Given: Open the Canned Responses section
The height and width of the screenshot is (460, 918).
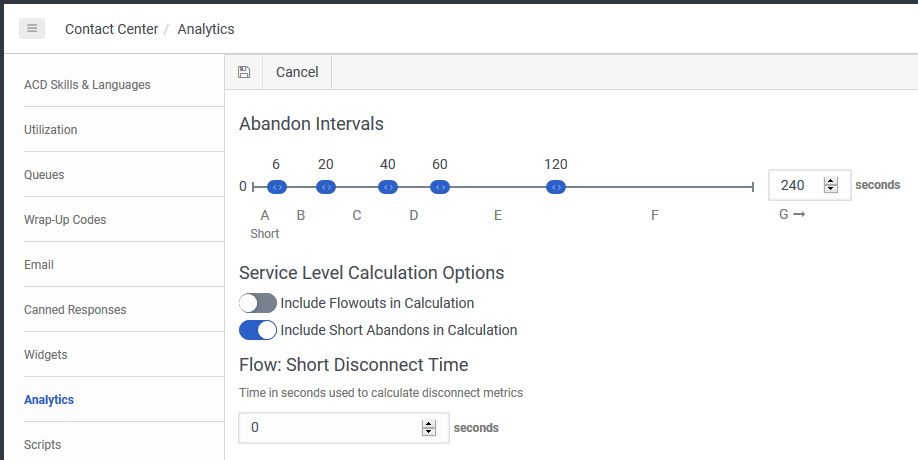Looking at the screenshot, I should [75, 310].
